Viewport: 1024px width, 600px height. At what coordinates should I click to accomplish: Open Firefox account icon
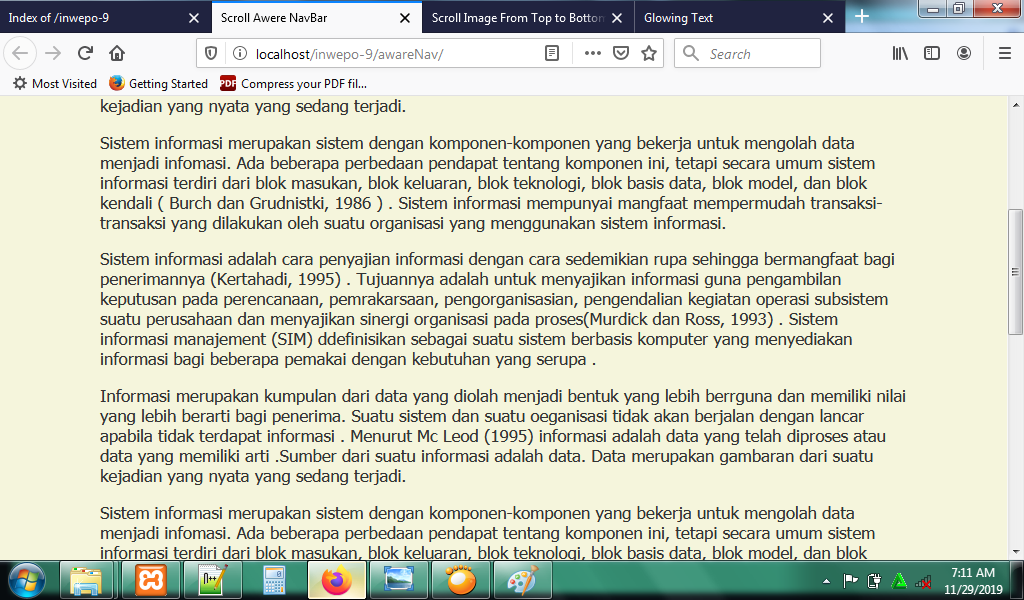coord(964,54)
